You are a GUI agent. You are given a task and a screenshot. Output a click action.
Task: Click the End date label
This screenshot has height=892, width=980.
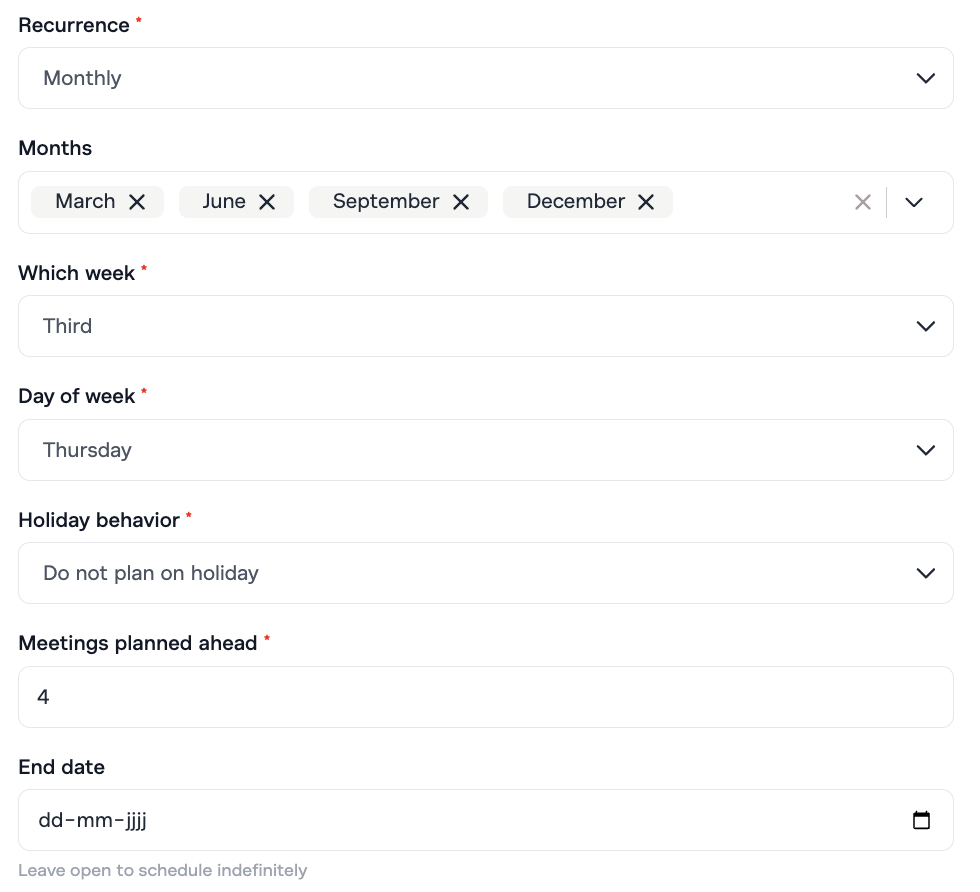pyautogui.click(x=61, y=767)
